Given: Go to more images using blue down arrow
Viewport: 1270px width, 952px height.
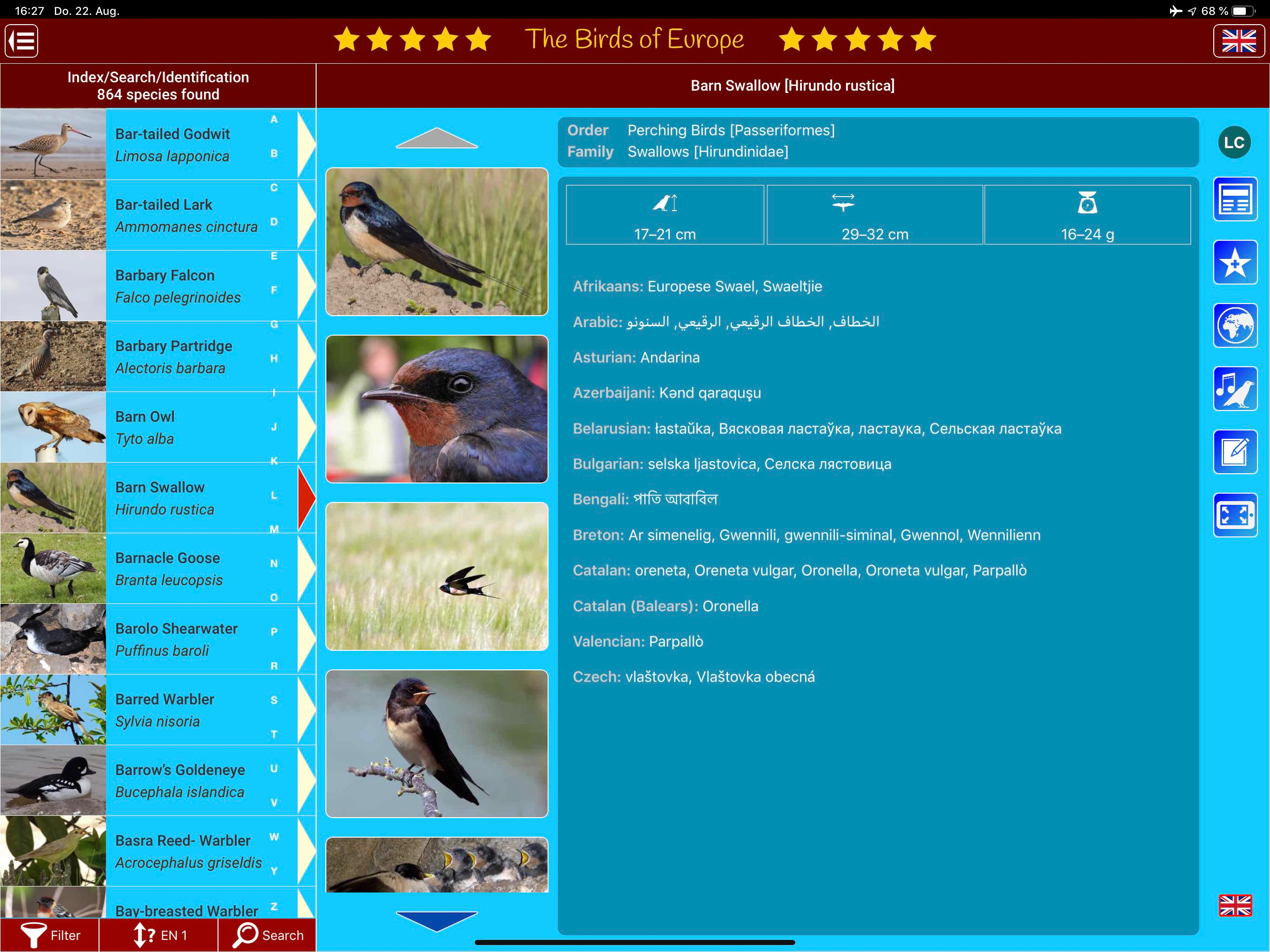Looking at the screenshot, I should [x=437, y=921].
